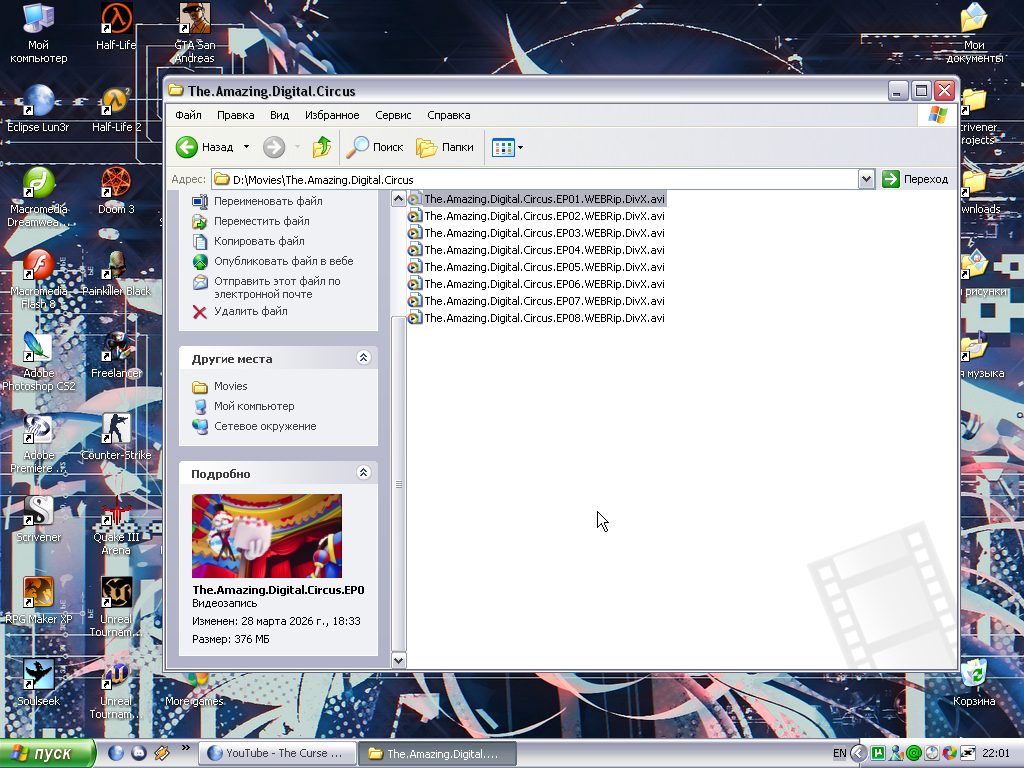
Task: Click Опубликовать файл в вебе link
Action: click(x=283, y=261)
